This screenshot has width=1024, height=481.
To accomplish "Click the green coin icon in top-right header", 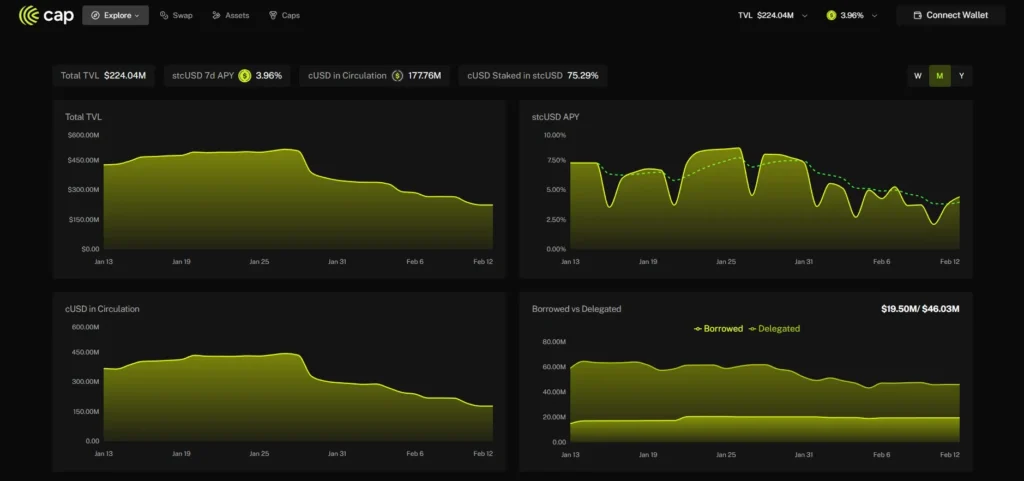I will pyautogui.click(x=832, y=16).
